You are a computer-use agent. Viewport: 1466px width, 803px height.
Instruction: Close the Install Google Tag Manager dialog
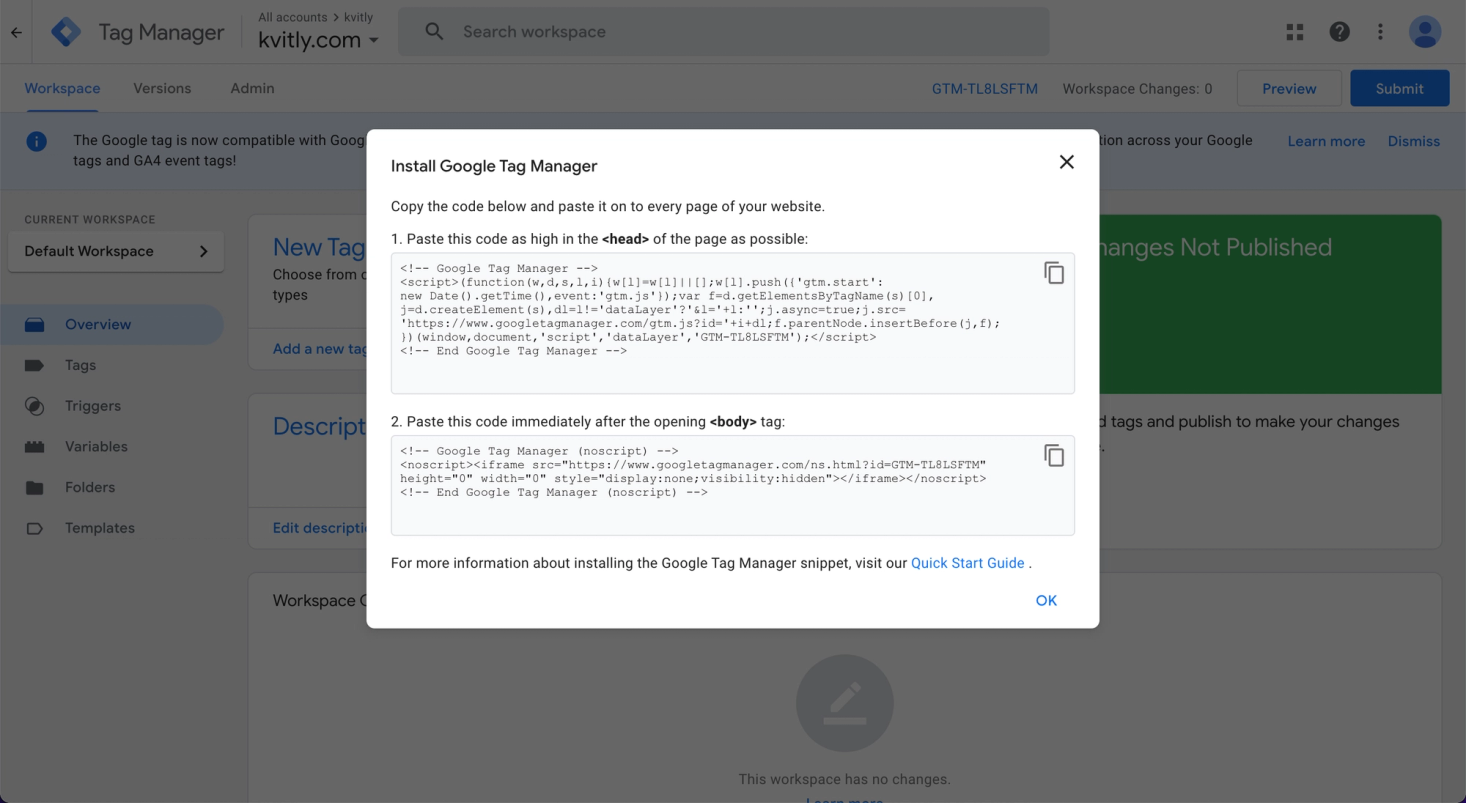(x=1066, y=162)
